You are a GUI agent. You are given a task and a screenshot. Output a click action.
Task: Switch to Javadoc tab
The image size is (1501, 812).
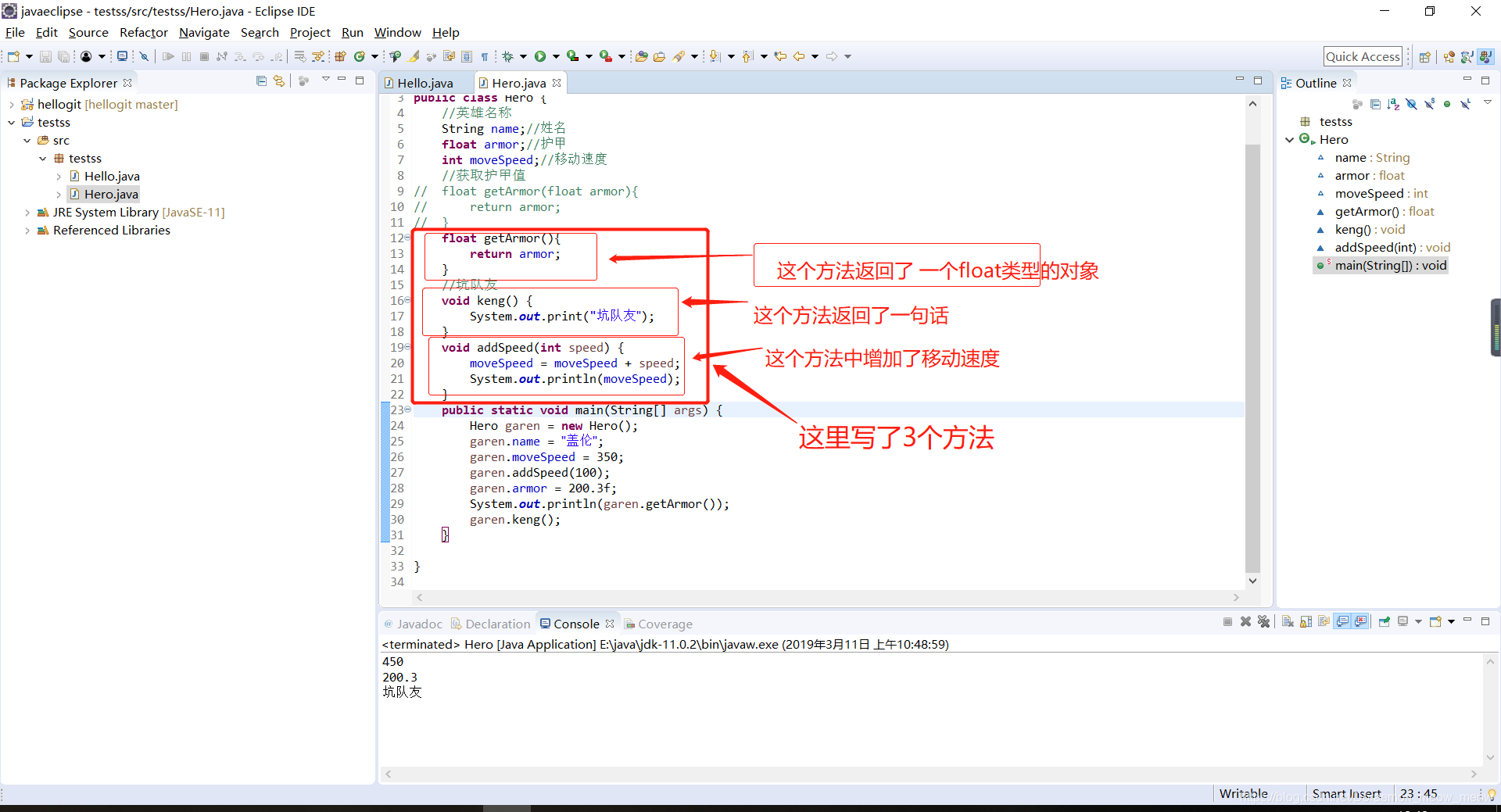pyautogui.click(x=413, y=624)
